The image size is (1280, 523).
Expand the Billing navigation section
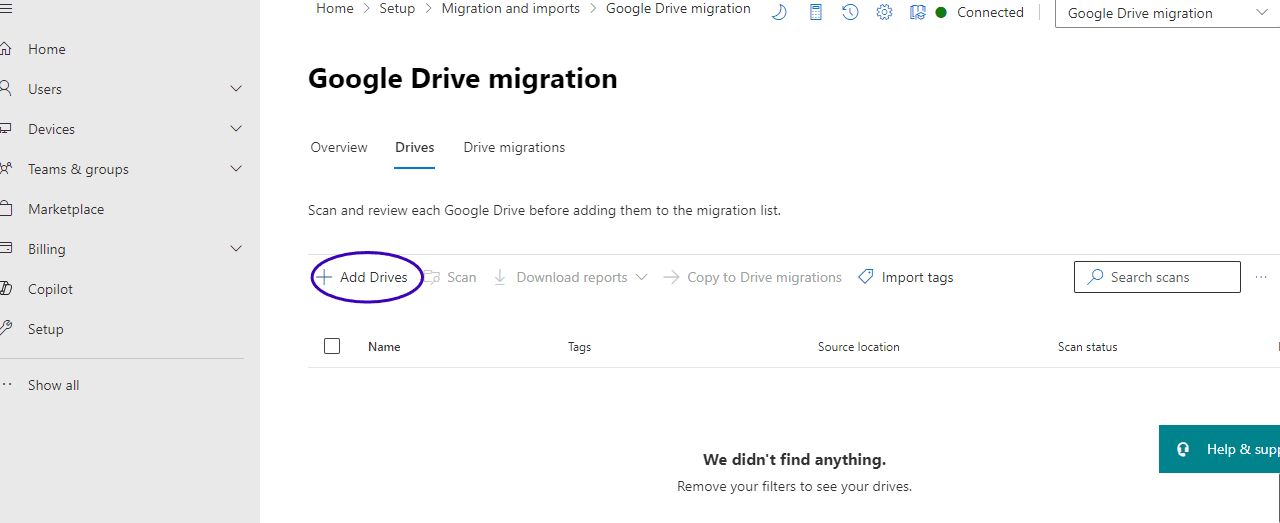[236, 249]
